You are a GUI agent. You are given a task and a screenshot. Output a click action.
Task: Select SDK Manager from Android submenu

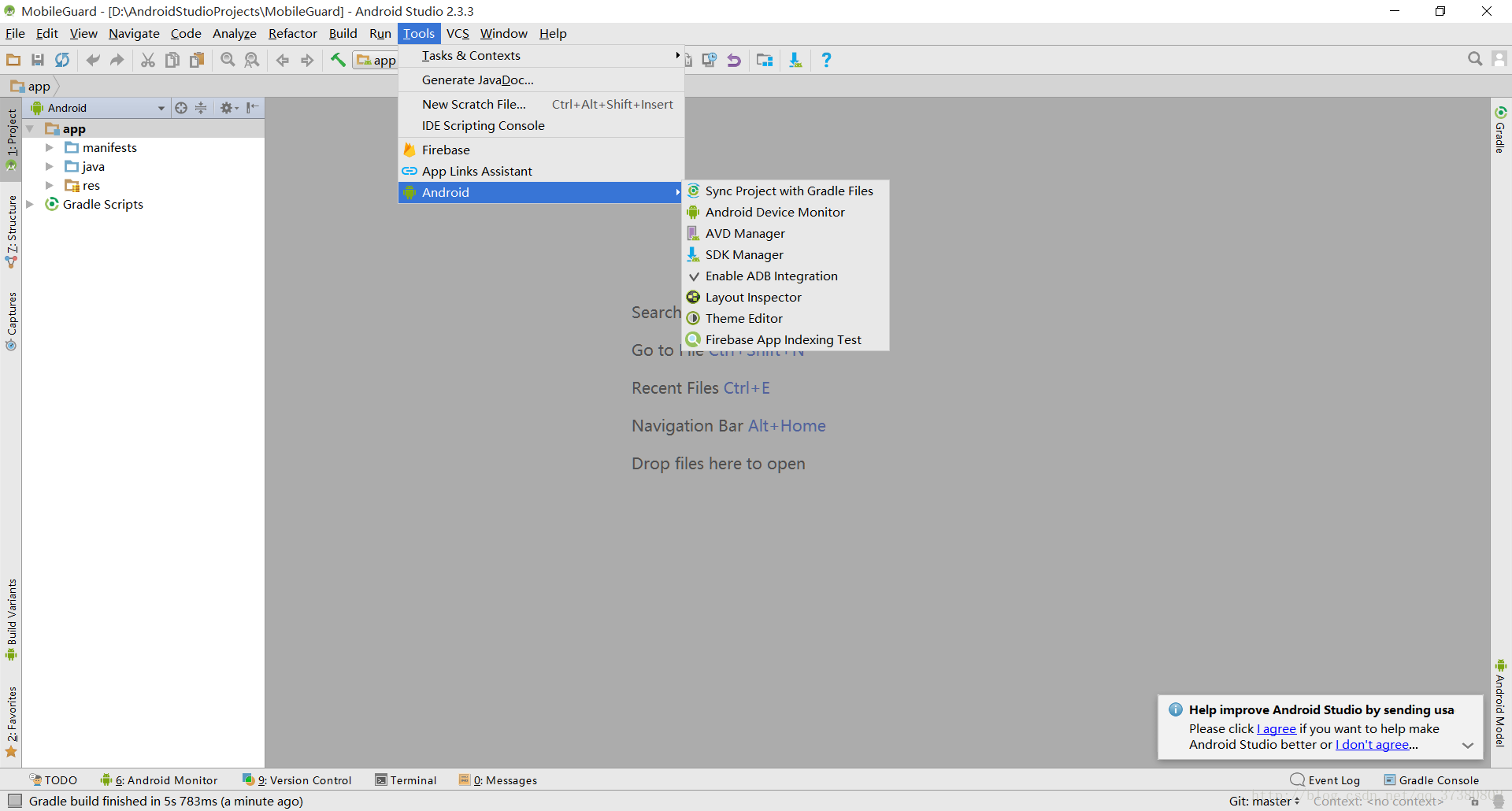(x=744, y=254)
